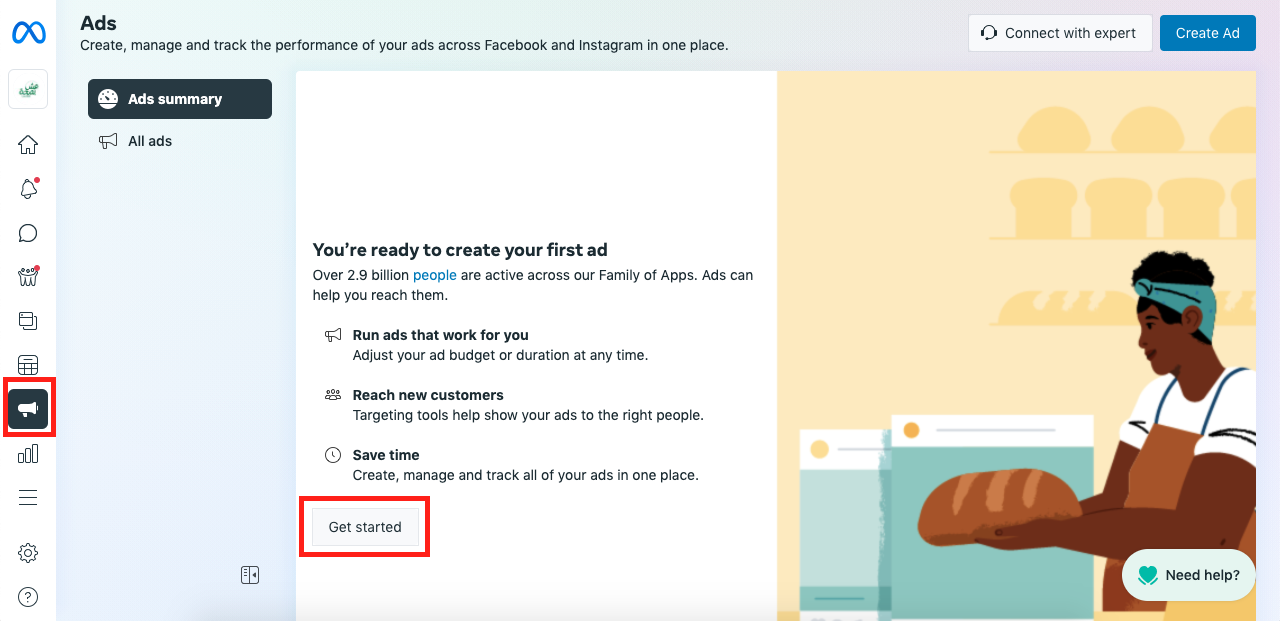
Task: Open the Content posts icon in sidebar
Action: click(28, 321)
